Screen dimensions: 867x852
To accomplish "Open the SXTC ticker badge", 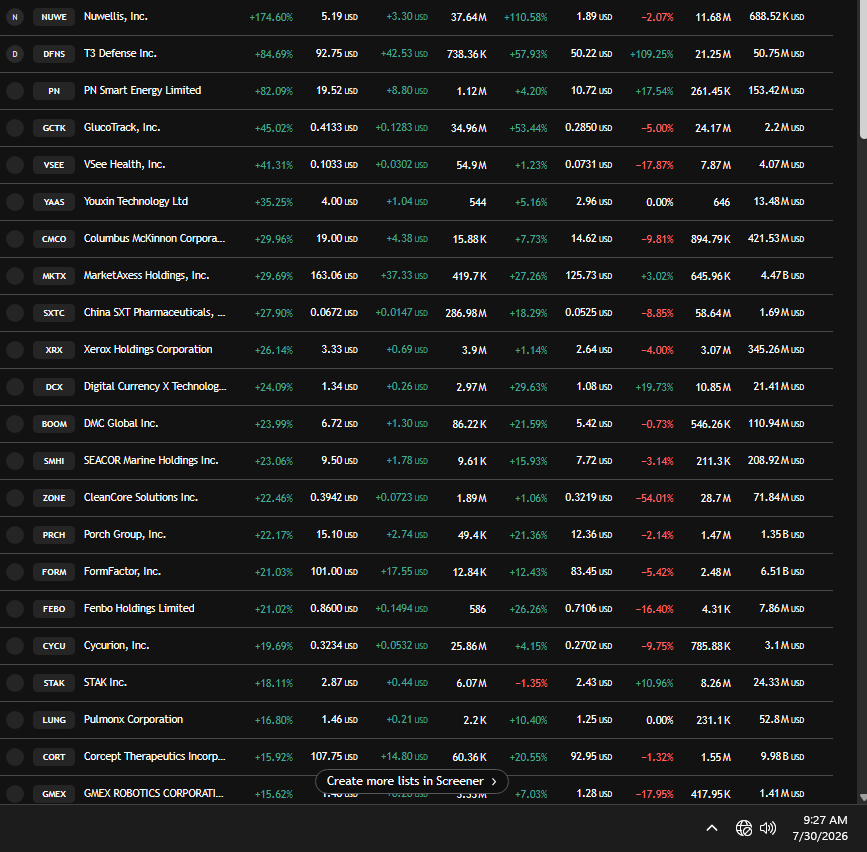I will point(54,313).
